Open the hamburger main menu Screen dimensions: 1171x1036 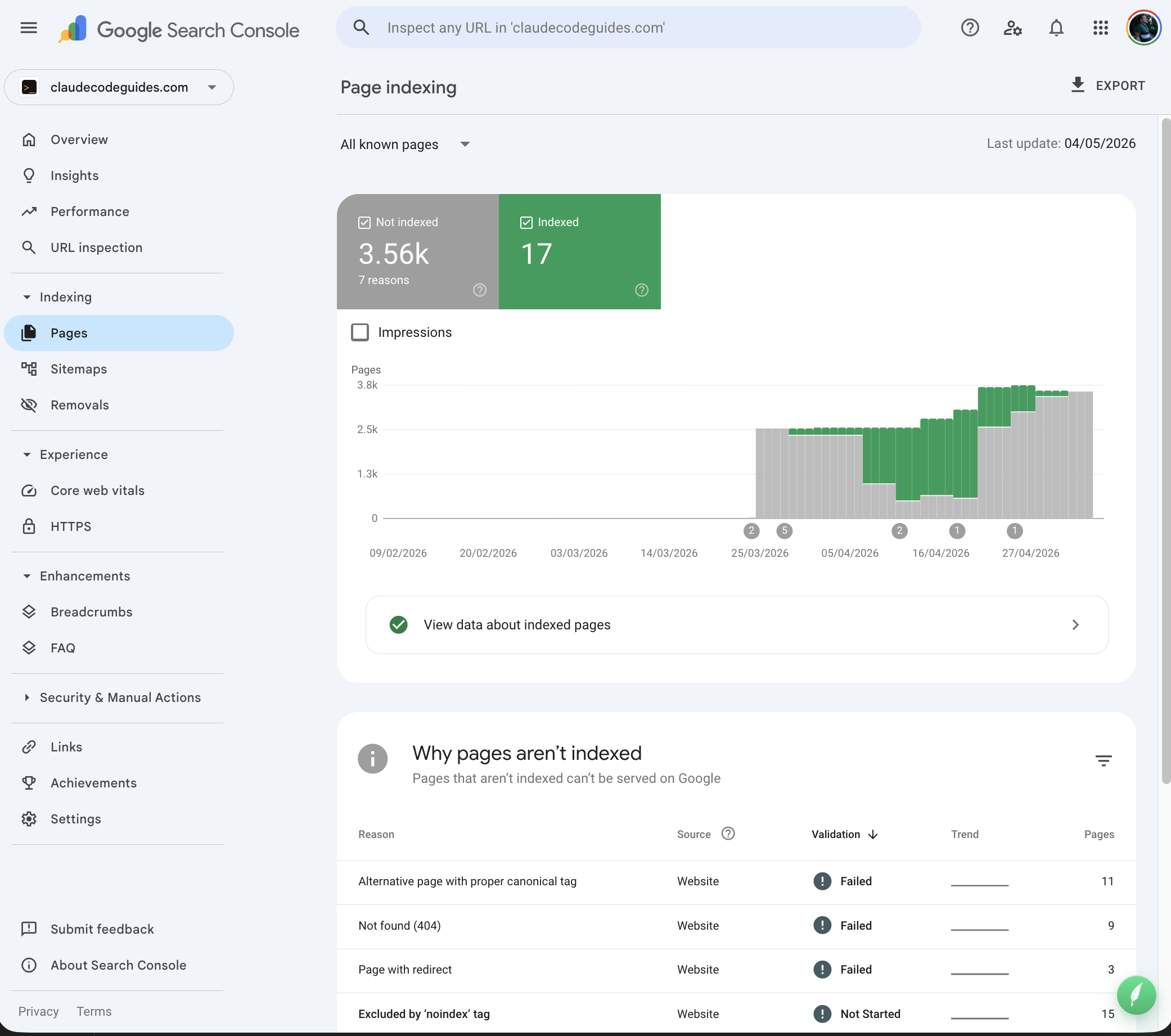coord(29,28)
